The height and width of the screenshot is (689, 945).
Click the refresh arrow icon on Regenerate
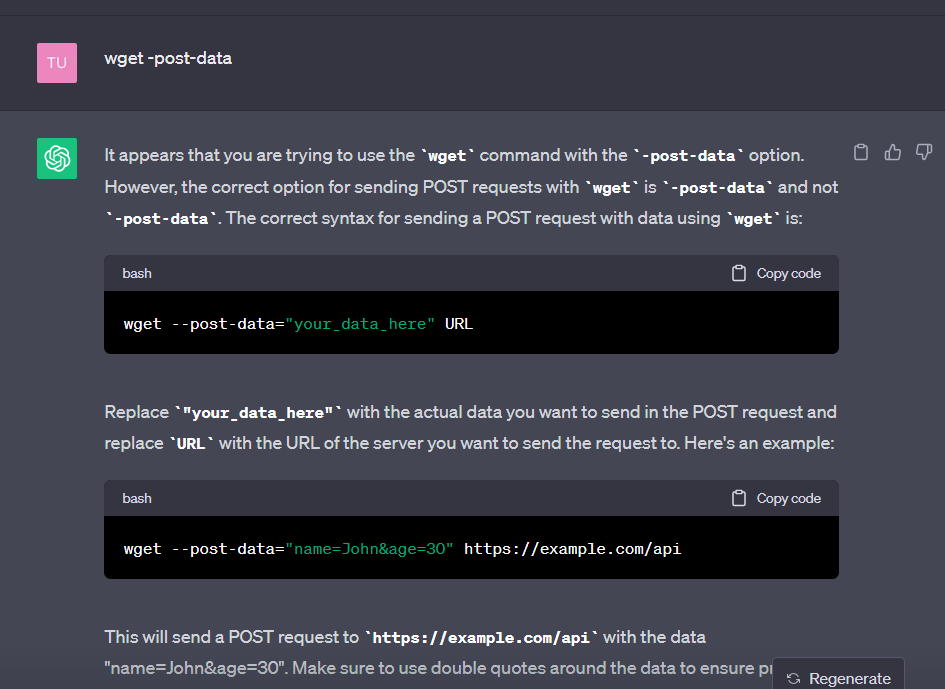(793, 677)
